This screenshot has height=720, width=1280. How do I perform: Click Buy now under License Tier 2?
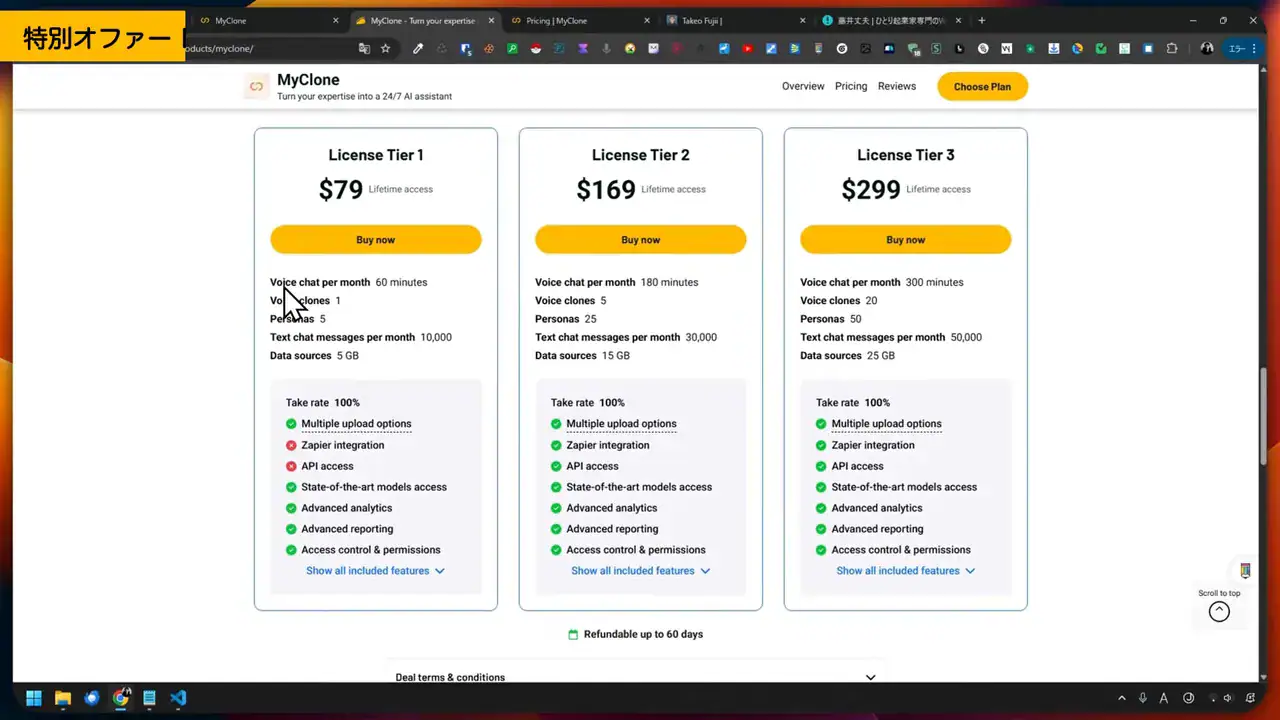[640, 239]
